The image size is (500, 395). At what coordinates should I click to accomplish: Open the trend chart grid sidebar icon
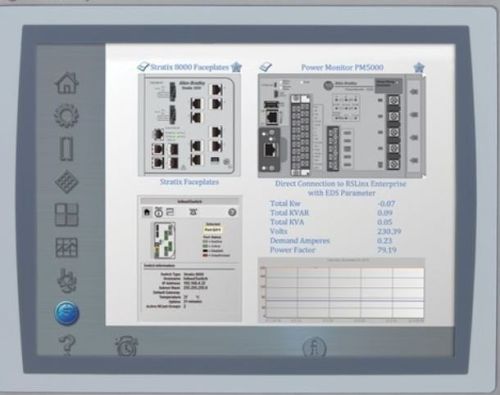click(x=67, y=247)
